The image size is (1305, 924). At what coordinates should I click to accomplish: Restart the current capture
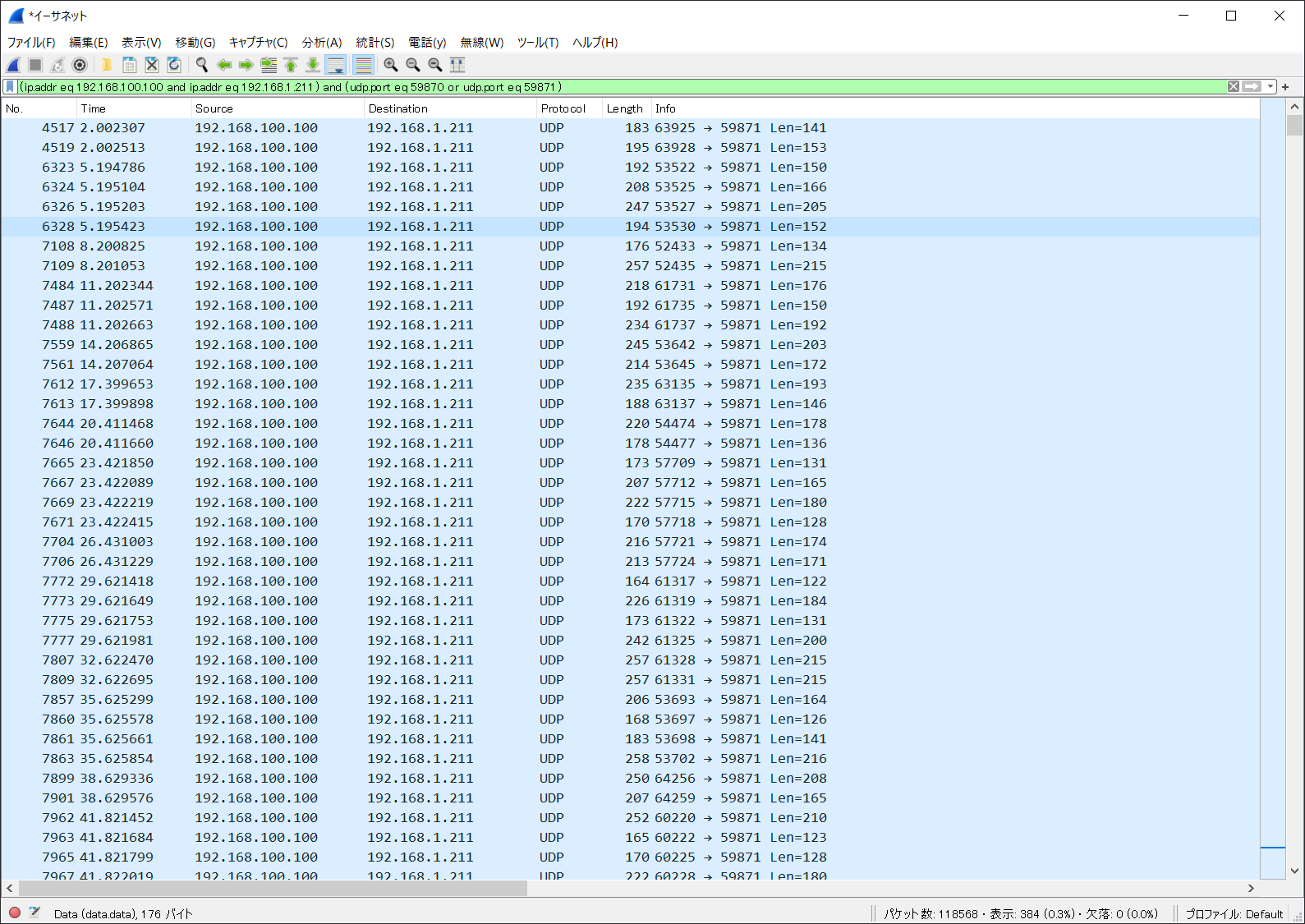click(x=57, y=65)
